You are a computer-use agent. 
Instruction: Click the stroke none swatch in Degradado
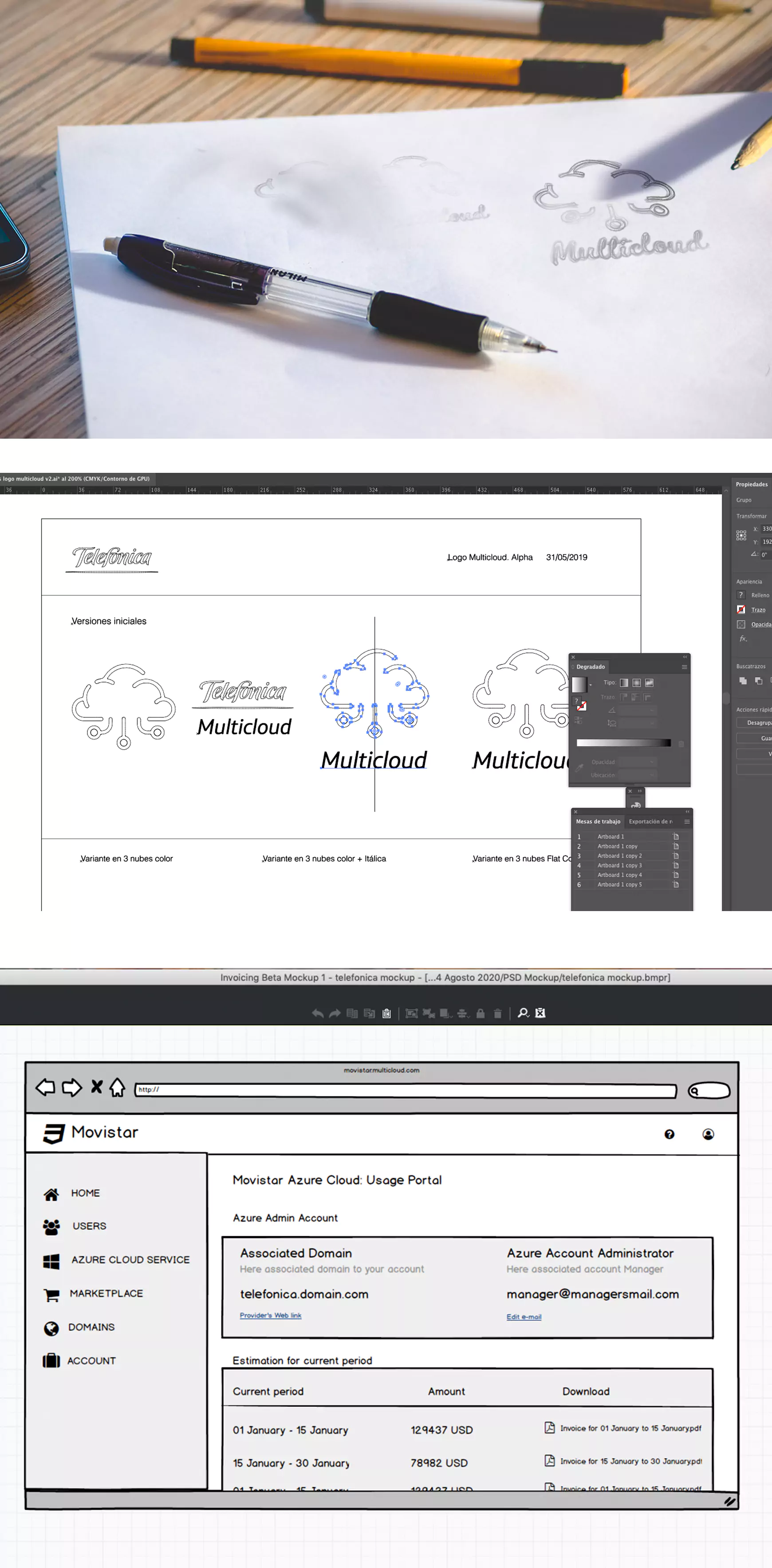tap(581, 706)
